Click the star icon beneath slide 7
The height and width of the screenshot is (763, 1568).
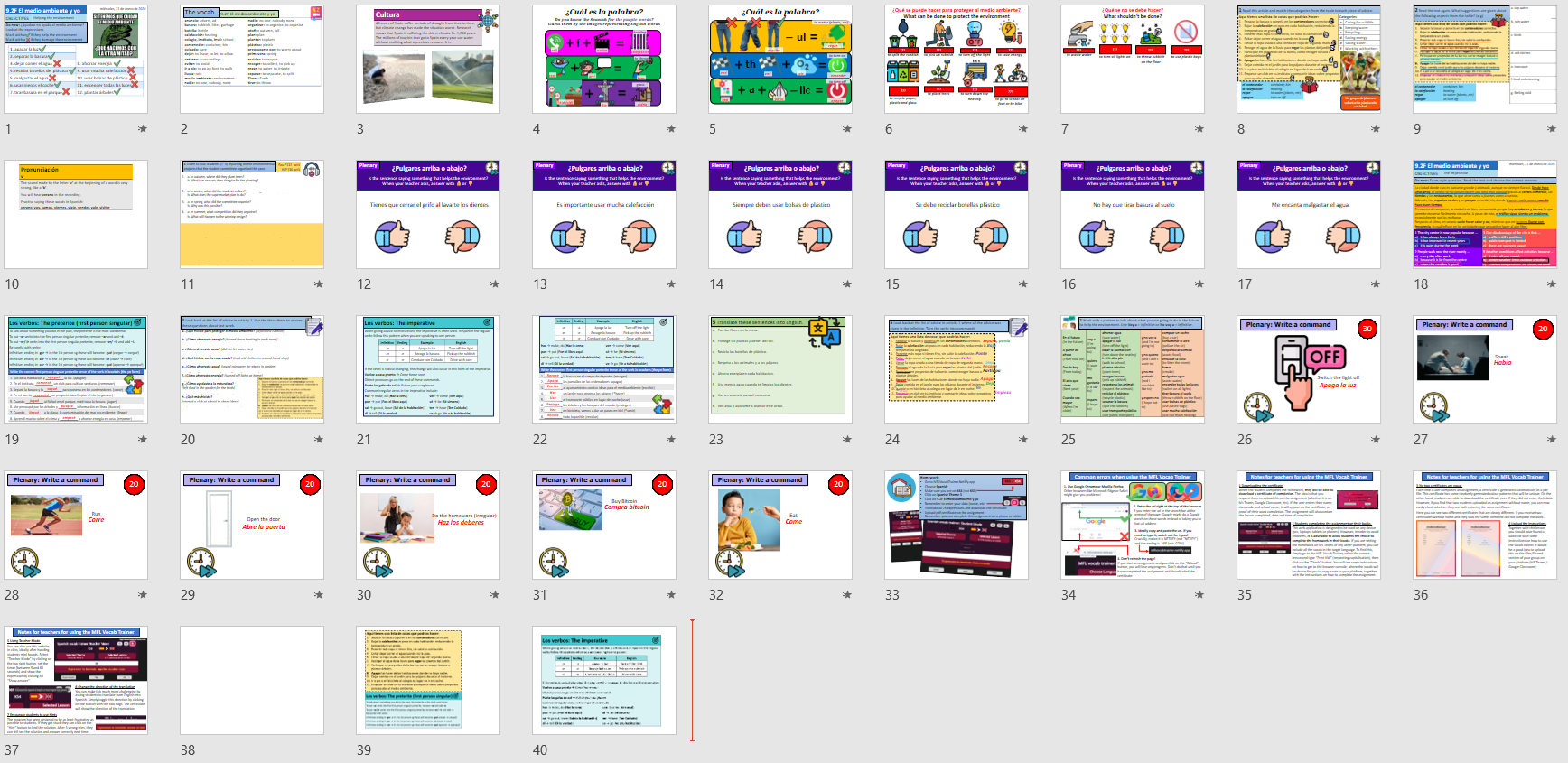tap(1199, 129)
